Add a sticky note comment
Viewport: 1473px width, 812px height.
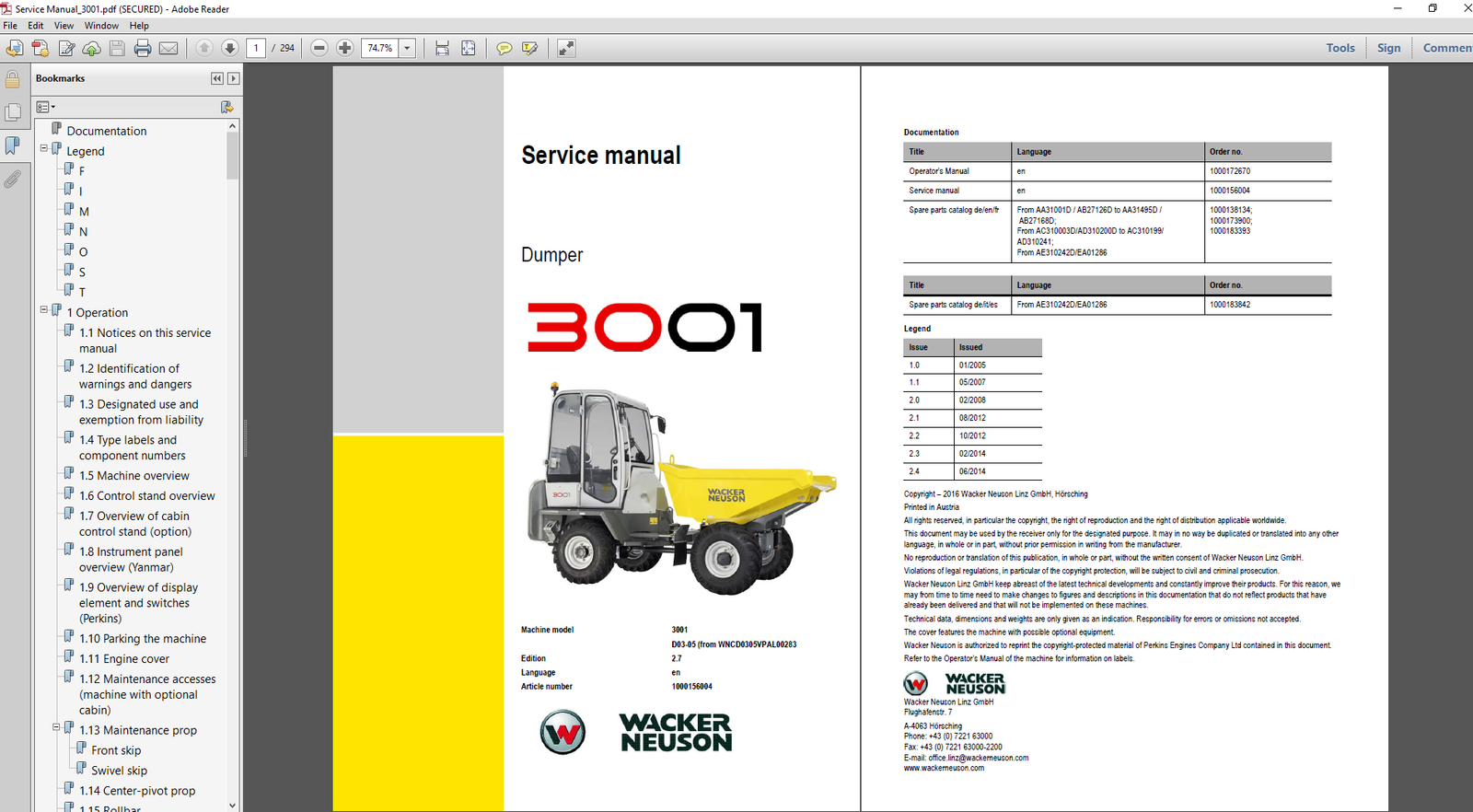coord(504,48)
